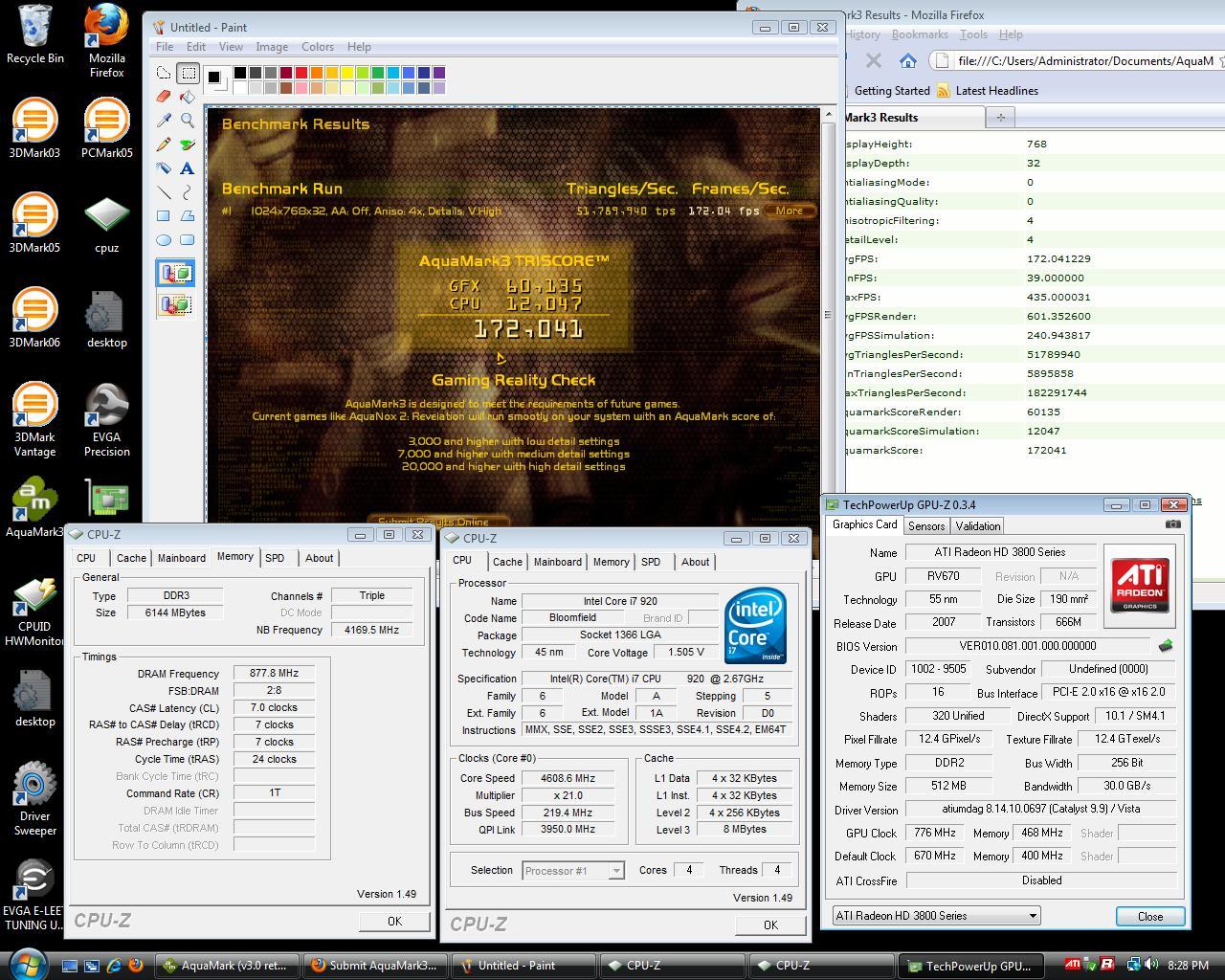Pick the Eraser tool in Paint
The width and height of the screenshot is (1225, 980).
(164, 97)
